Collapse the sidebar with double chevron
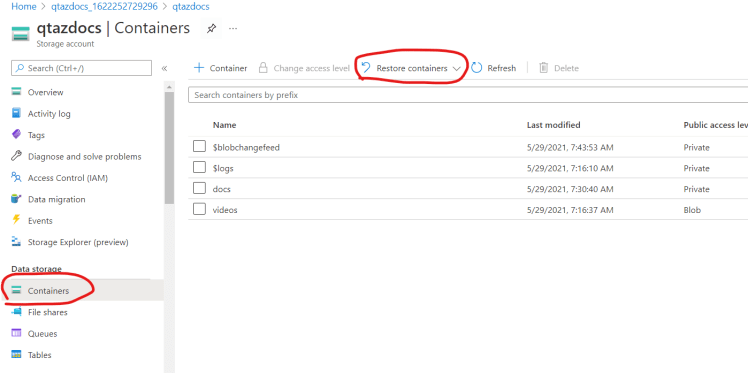The image size is (748, 373). (x=165, y=68)
